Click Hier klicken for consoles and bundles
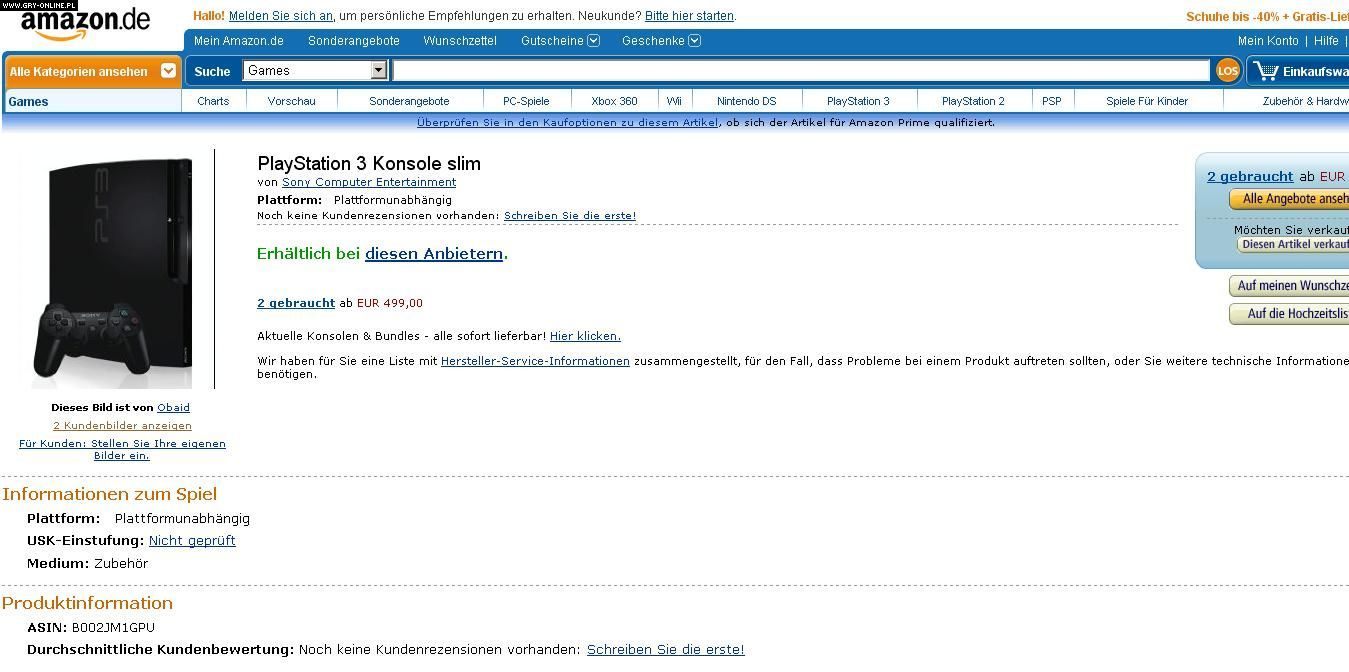 (x=585, y=336)
